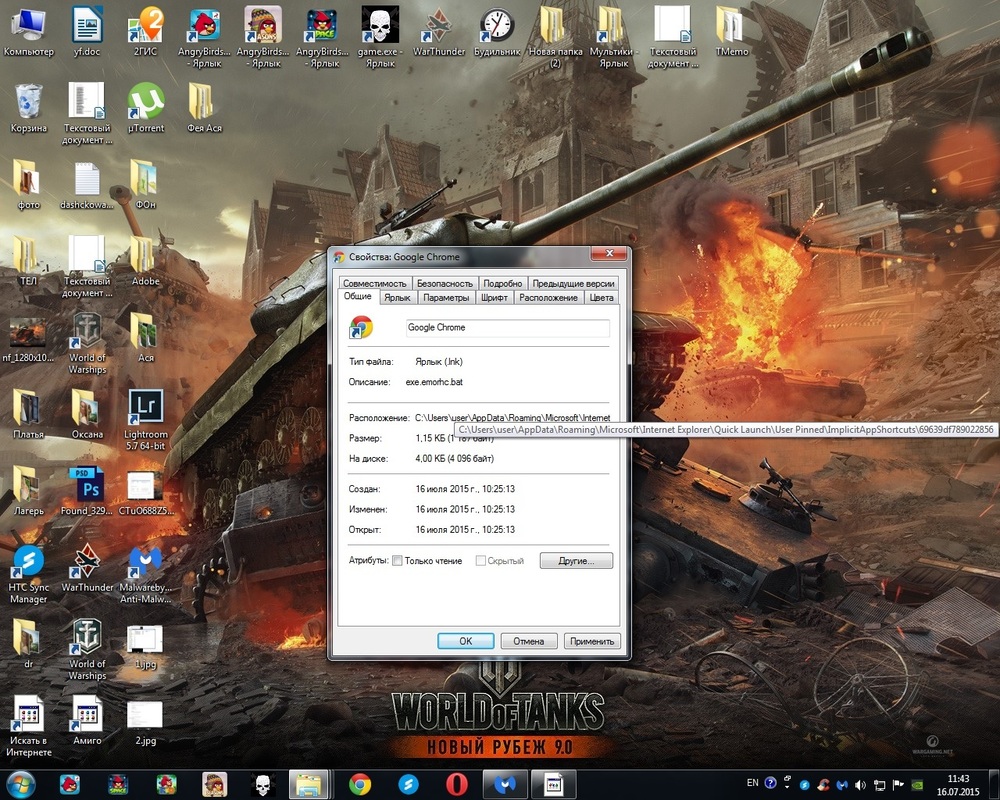
Task: Select the Оксана folder icon
Action: coord(87,414)
